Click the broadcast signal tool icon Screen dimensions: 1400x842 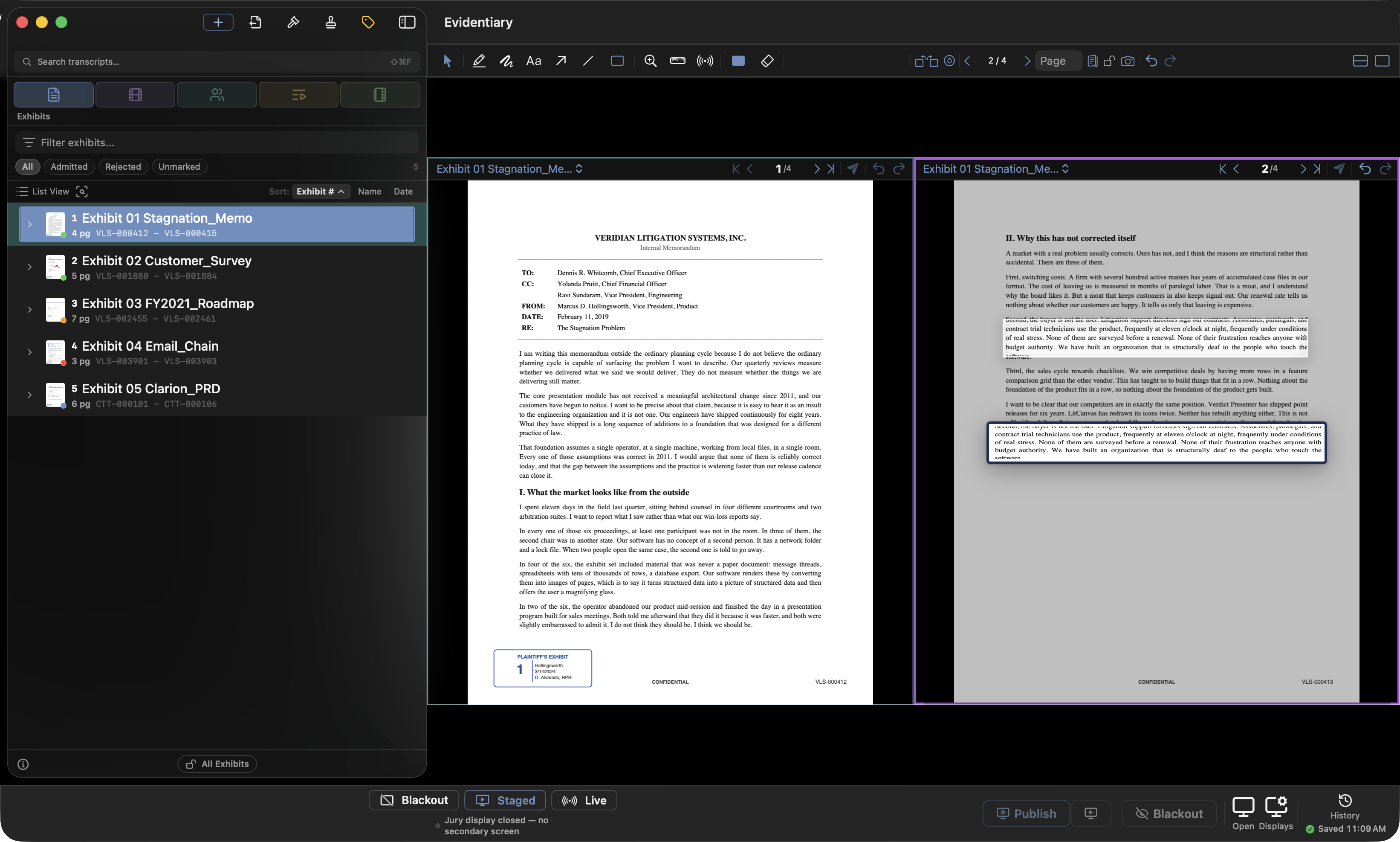point(705,61)
